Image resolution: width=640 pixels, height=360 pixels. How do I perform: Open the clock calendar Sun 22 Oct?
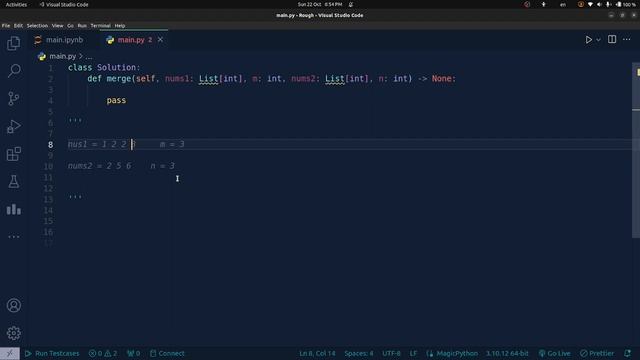[320, 4]
